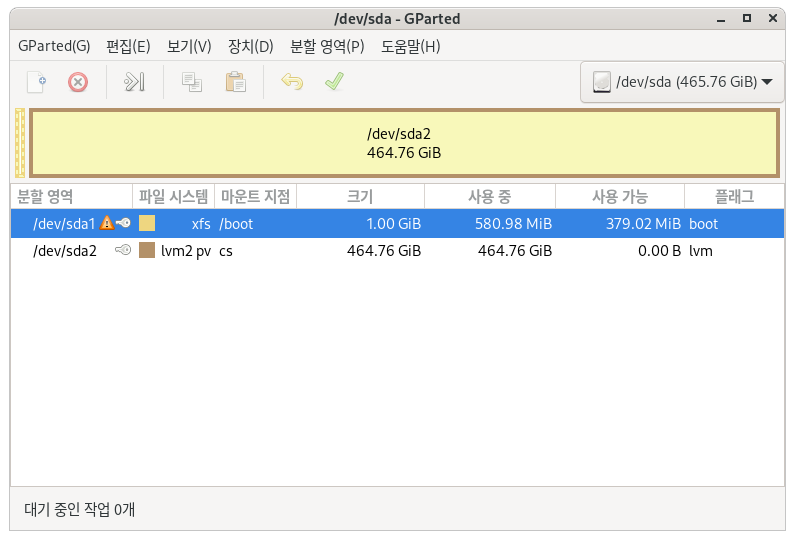This screenshot has width=795, height=540.
Task: Click the 마운트 지점 column header
Action: 256,196
